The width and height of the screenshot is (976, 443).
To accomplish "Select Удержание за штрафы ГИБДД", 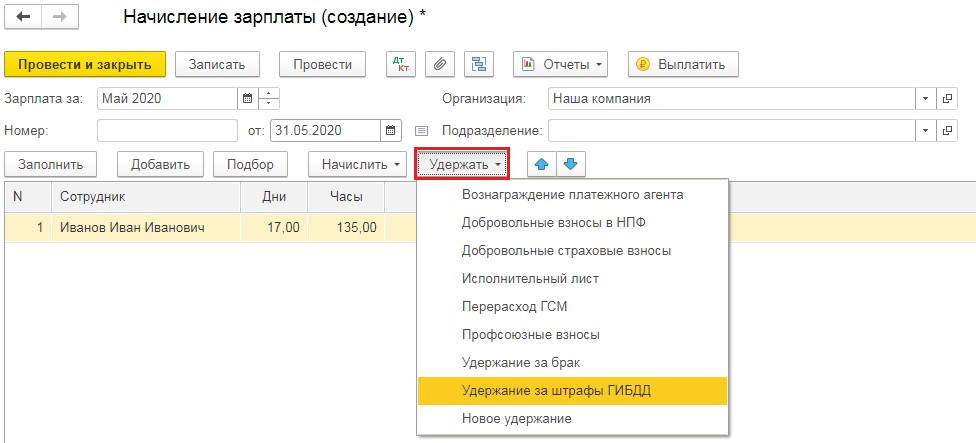I will point(556,390).
